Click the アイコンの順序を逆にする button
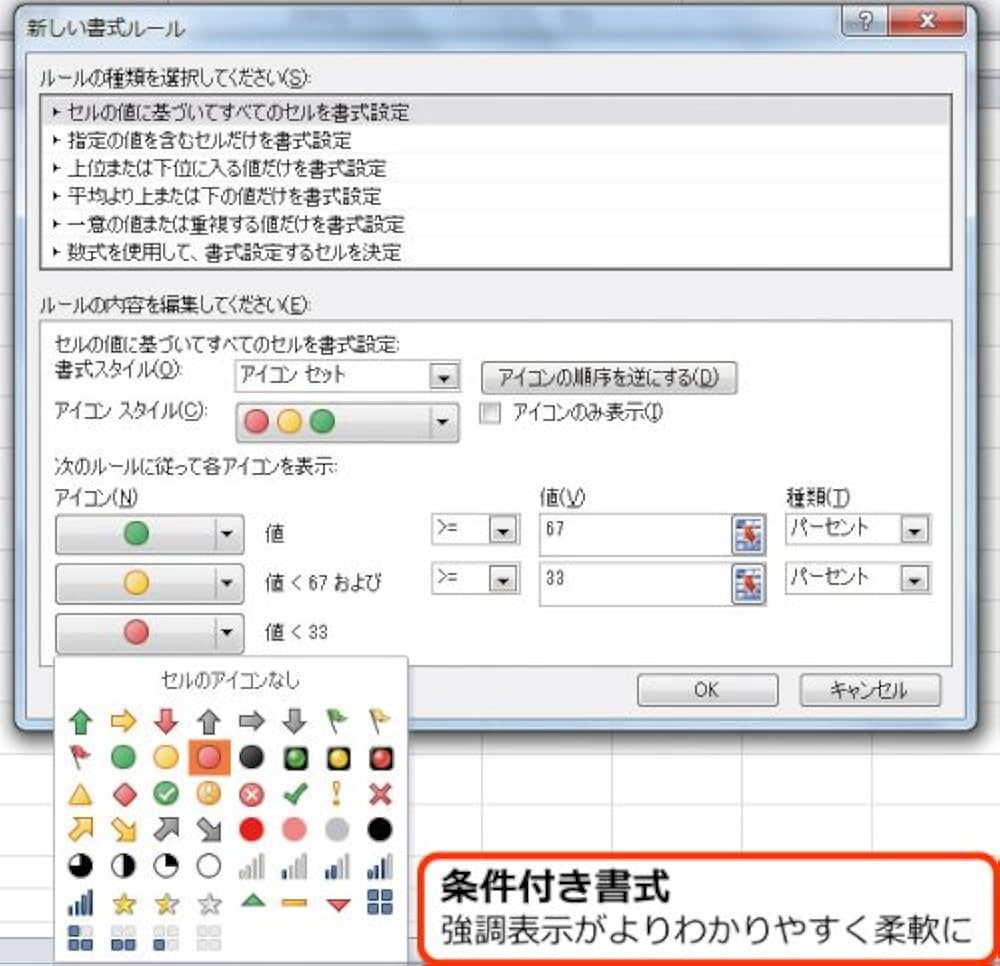 610,376
